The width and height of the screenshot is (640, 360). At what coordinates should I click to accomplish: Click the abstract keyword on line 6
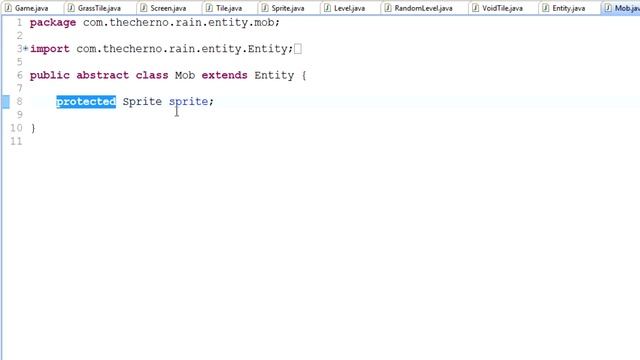coord(102,75)
